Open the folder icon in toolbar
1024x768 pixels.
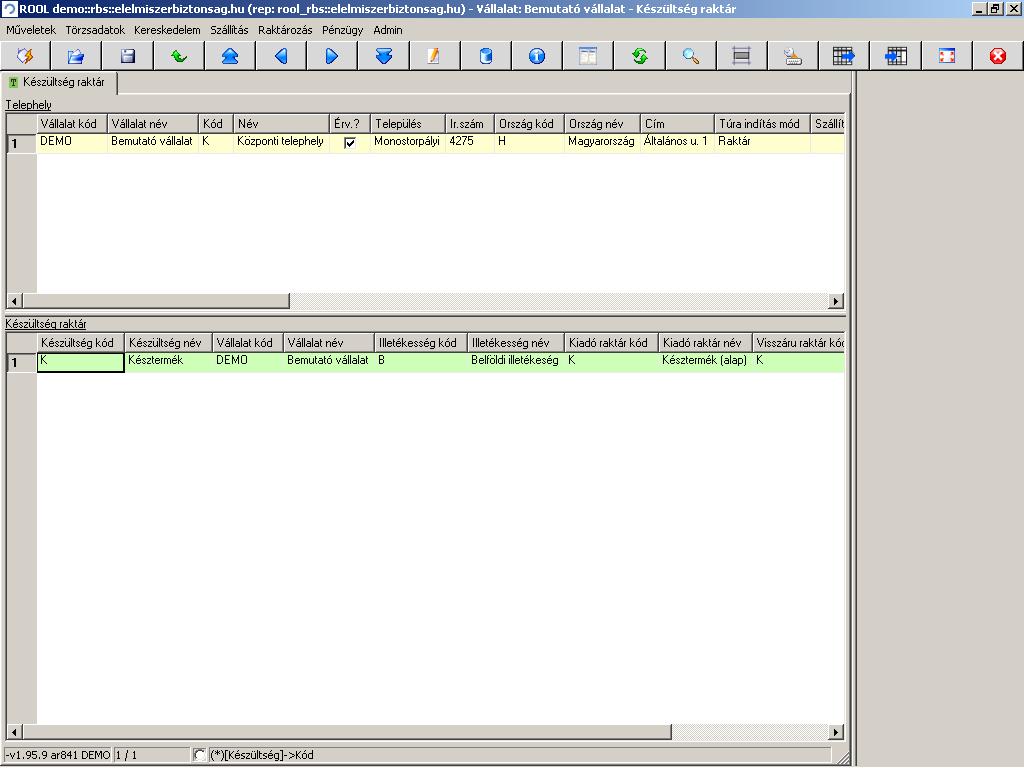76,56
